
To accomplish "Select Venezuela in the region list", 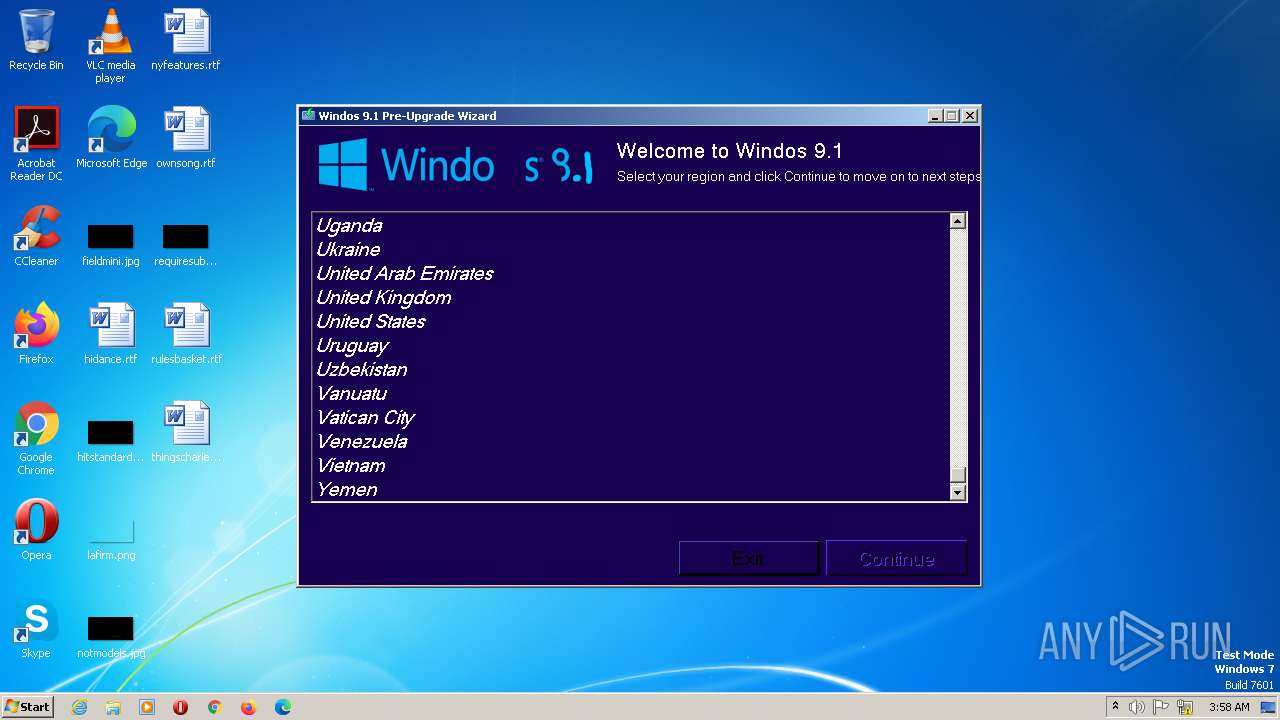I will [x=630, y=442].
